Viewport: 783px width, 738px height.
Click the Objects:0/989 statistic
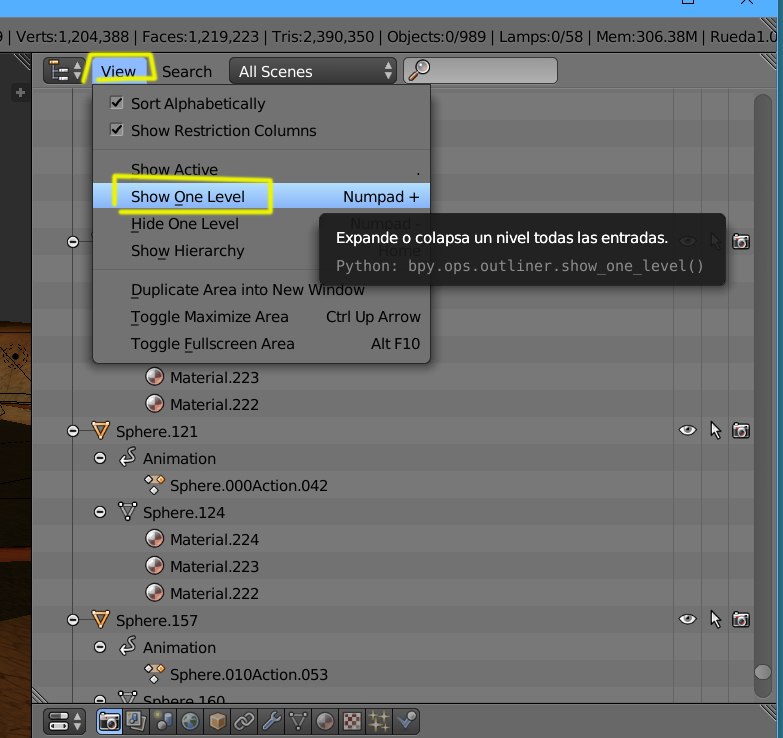tap(436, 36)
